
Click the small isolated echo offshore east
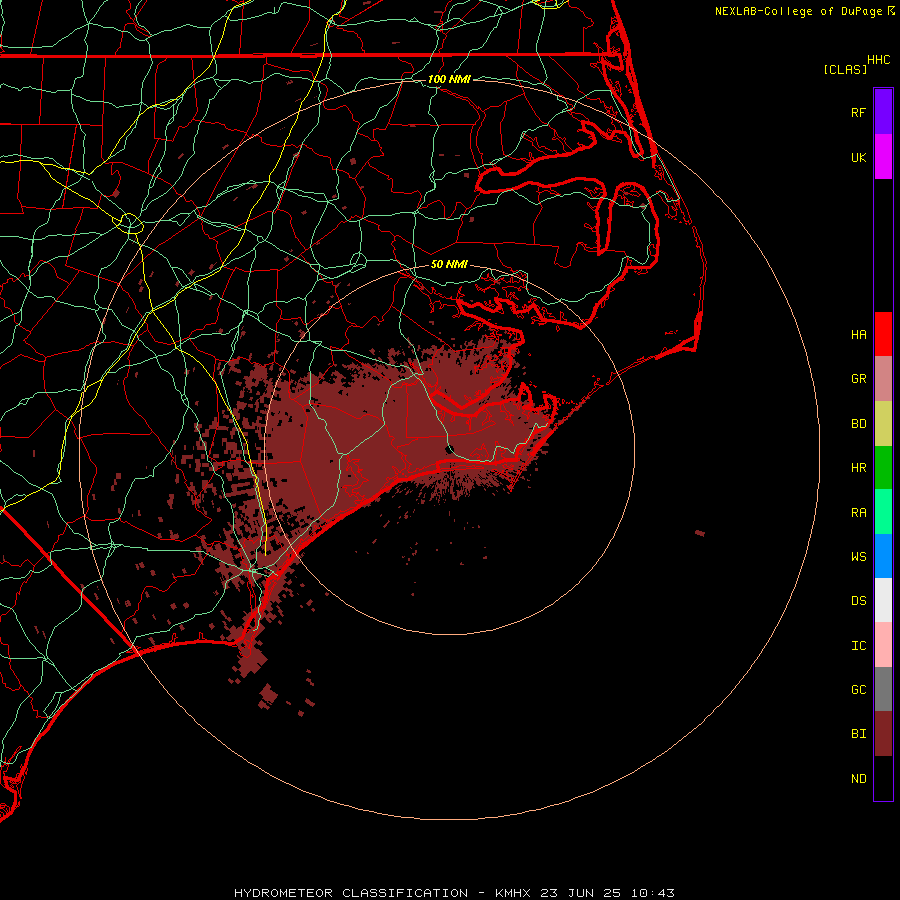click(x=700, y=533)
